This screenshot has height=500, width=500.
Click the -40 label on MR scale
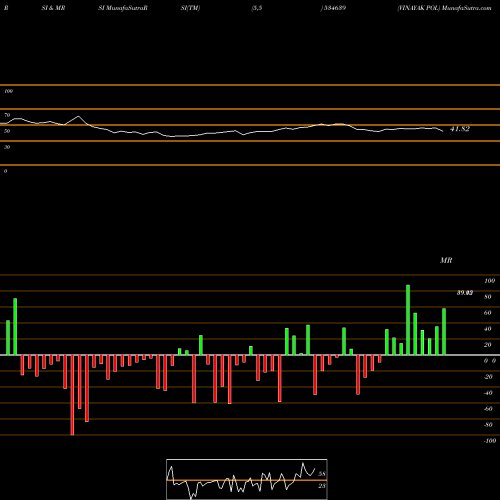click(x=488, y=393)
